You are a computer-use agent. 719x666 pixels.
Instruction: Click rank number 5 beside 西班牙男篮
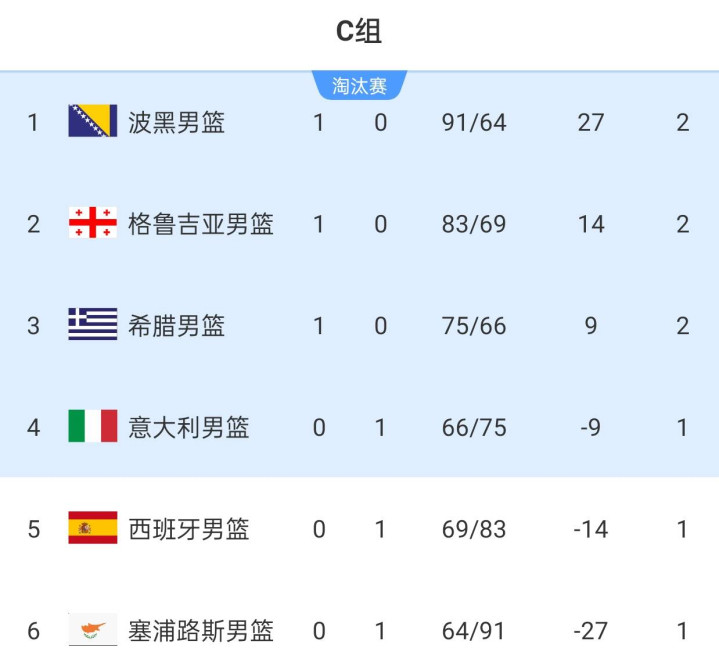[34, 528]
